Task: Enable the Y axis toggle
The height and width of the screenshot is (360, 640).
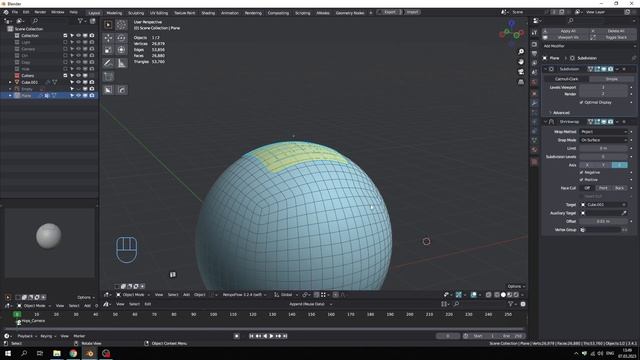Action: click(x=603, y=165)
